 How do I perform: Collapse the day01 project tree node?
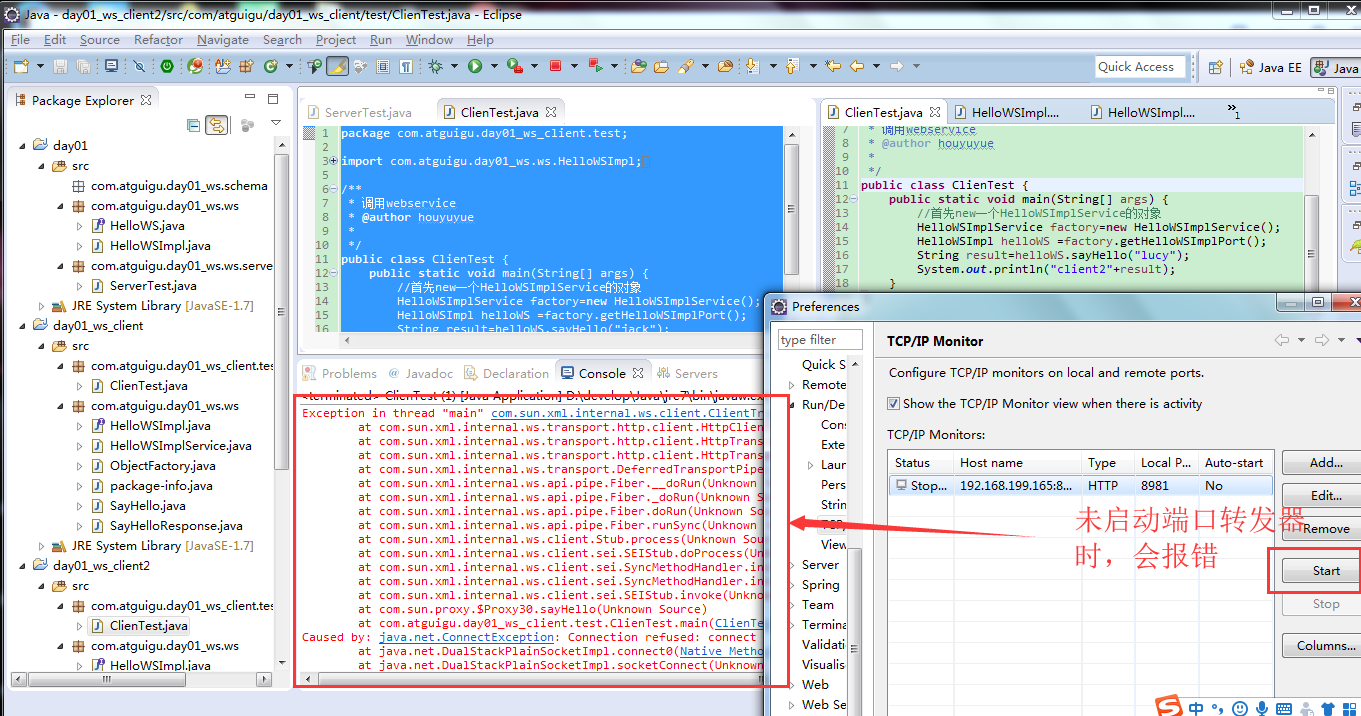(x=22, y=146)
